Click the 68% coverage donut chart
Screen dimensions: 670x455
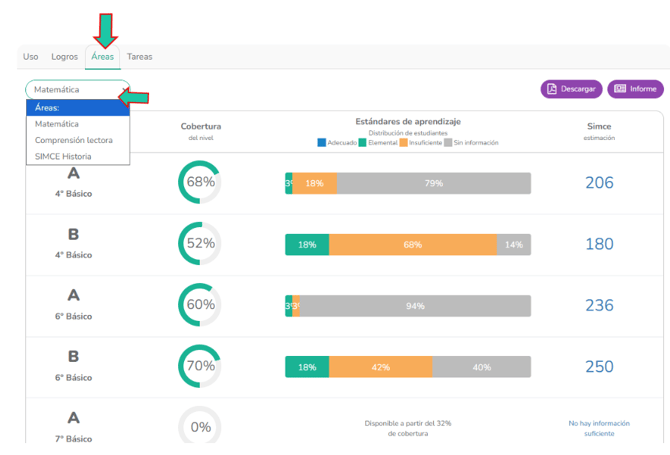[200, 182]
